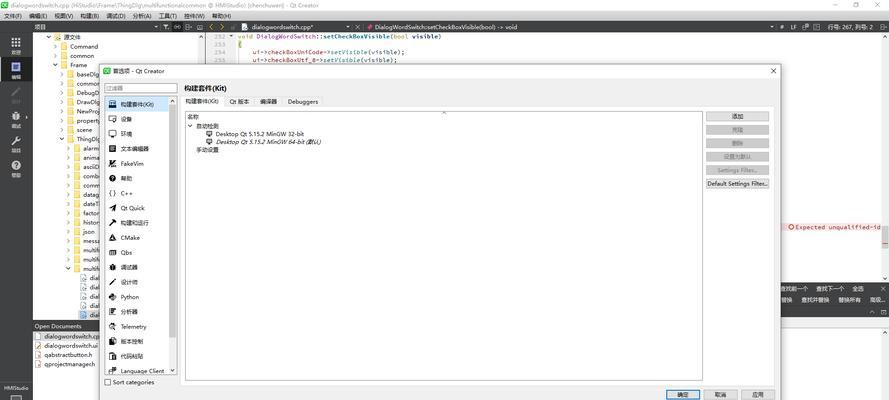Select the 文本编辑器 (Text Editor) category
The image size is (889, 400).
click(136, 148)
